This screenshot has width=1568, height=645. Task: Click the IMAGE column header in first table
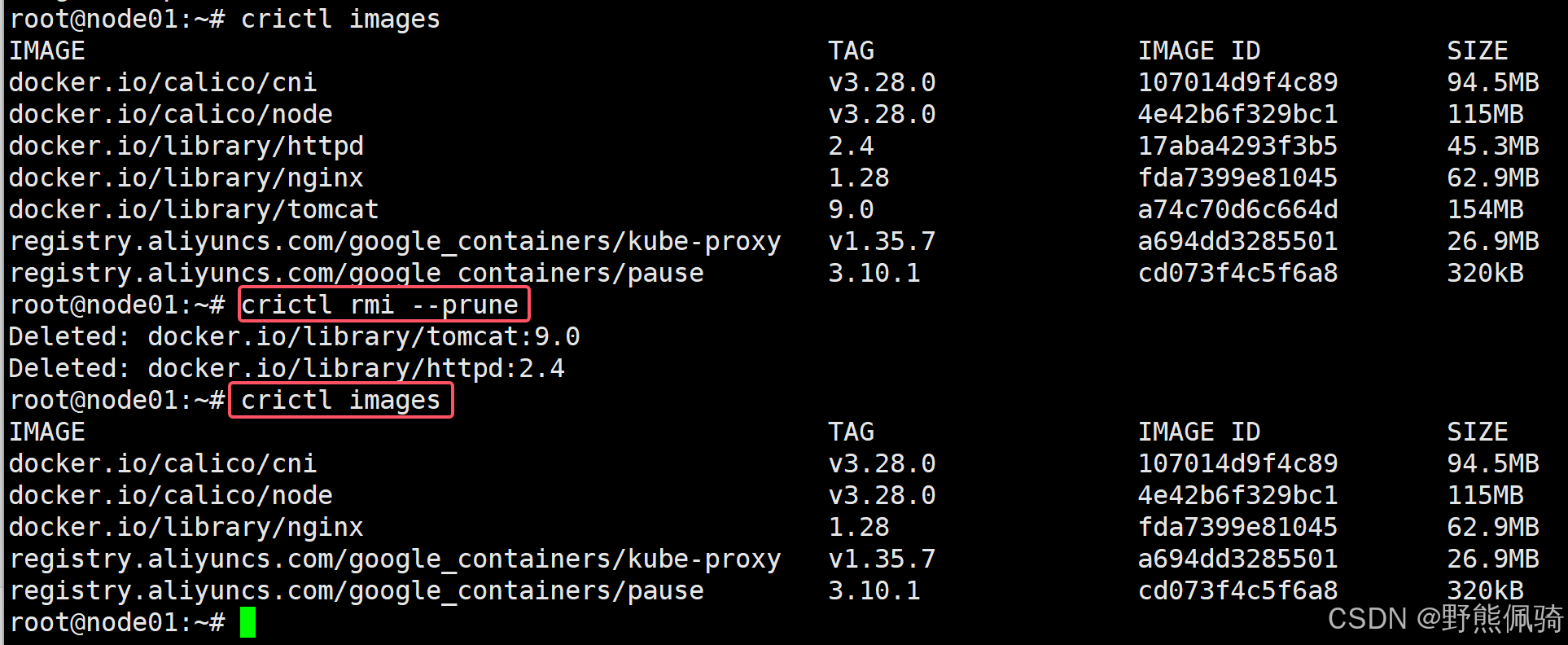pyautogui.click(x=47, y=50)
